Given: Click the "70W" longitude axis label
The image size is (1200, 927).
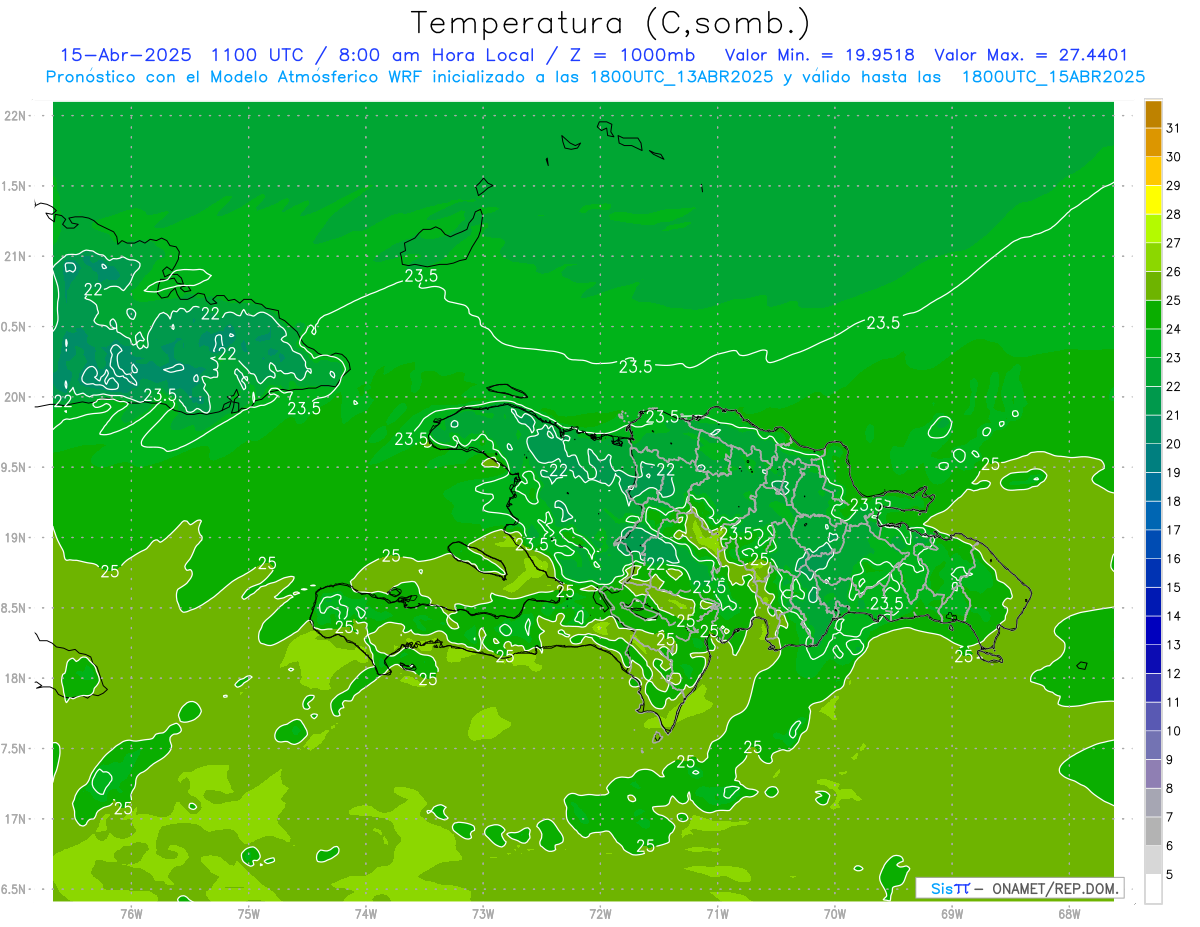Looking at the screenshot, I should tap(834, 914).
